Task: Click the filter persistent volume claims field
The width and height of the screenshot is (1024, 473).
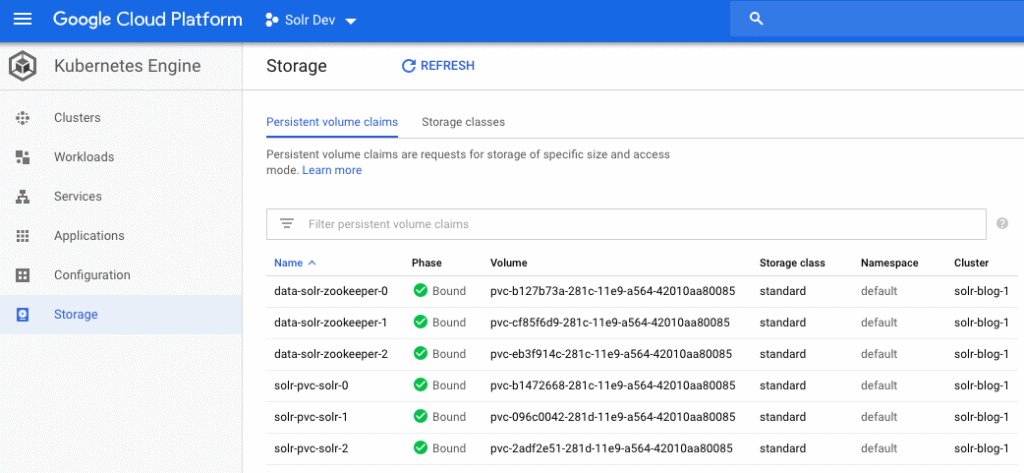Action: [626, 224]
